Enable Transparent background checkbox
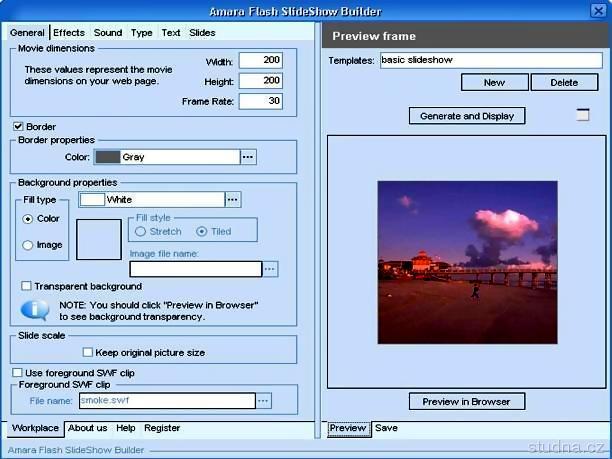Viewport: 612px width, 459px height. [26, 286]
